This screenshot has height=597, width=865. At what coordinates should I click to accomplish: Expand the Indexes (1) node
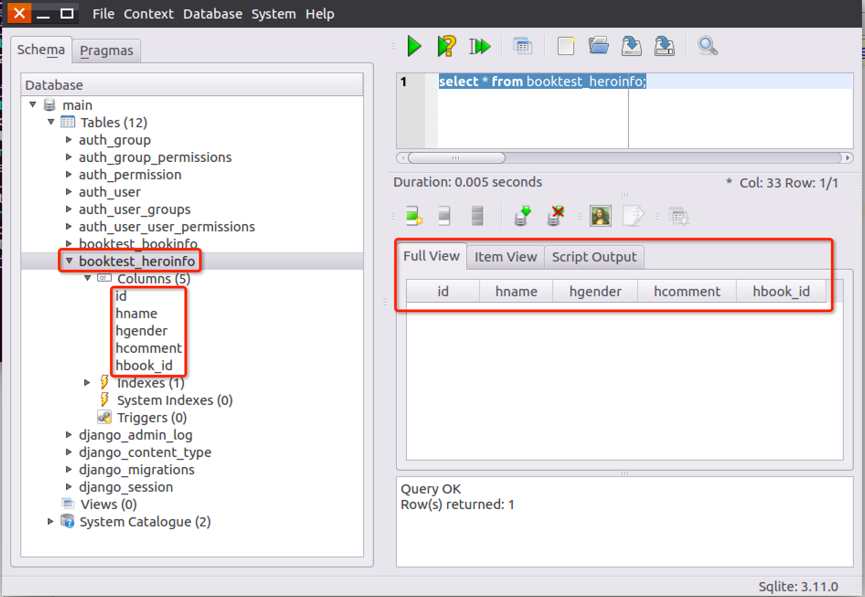[88, 383]
